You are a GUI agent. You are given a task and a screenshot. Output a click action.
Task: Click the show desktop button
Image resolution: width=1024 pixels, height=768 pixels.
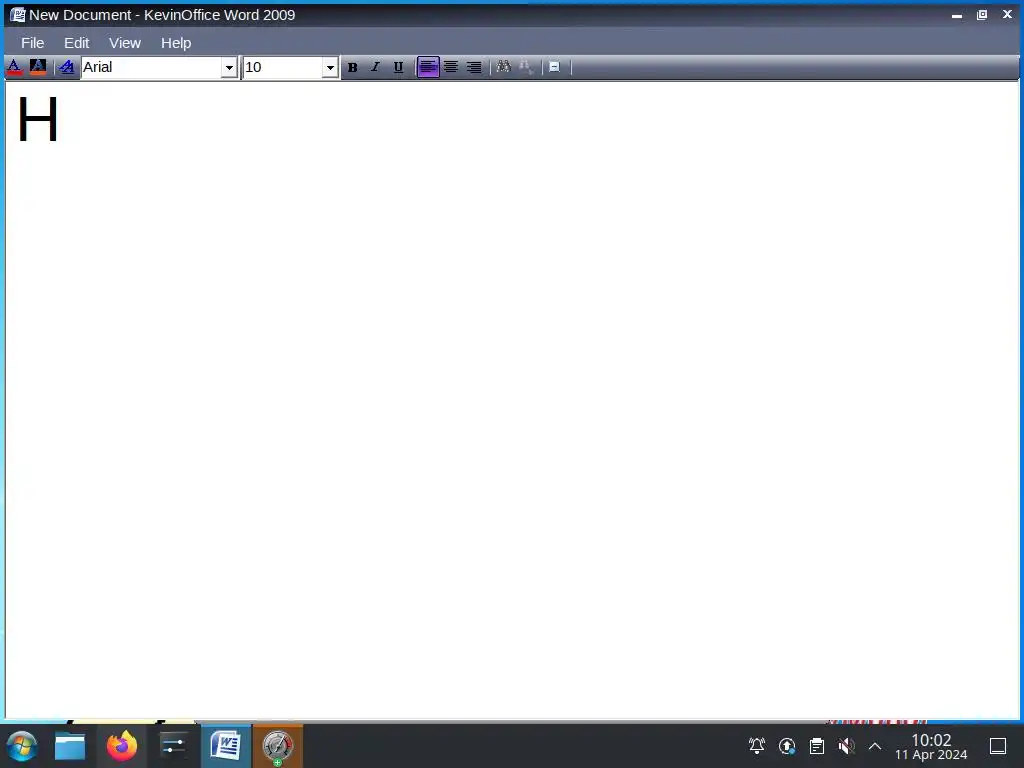(x=998, y=746)
